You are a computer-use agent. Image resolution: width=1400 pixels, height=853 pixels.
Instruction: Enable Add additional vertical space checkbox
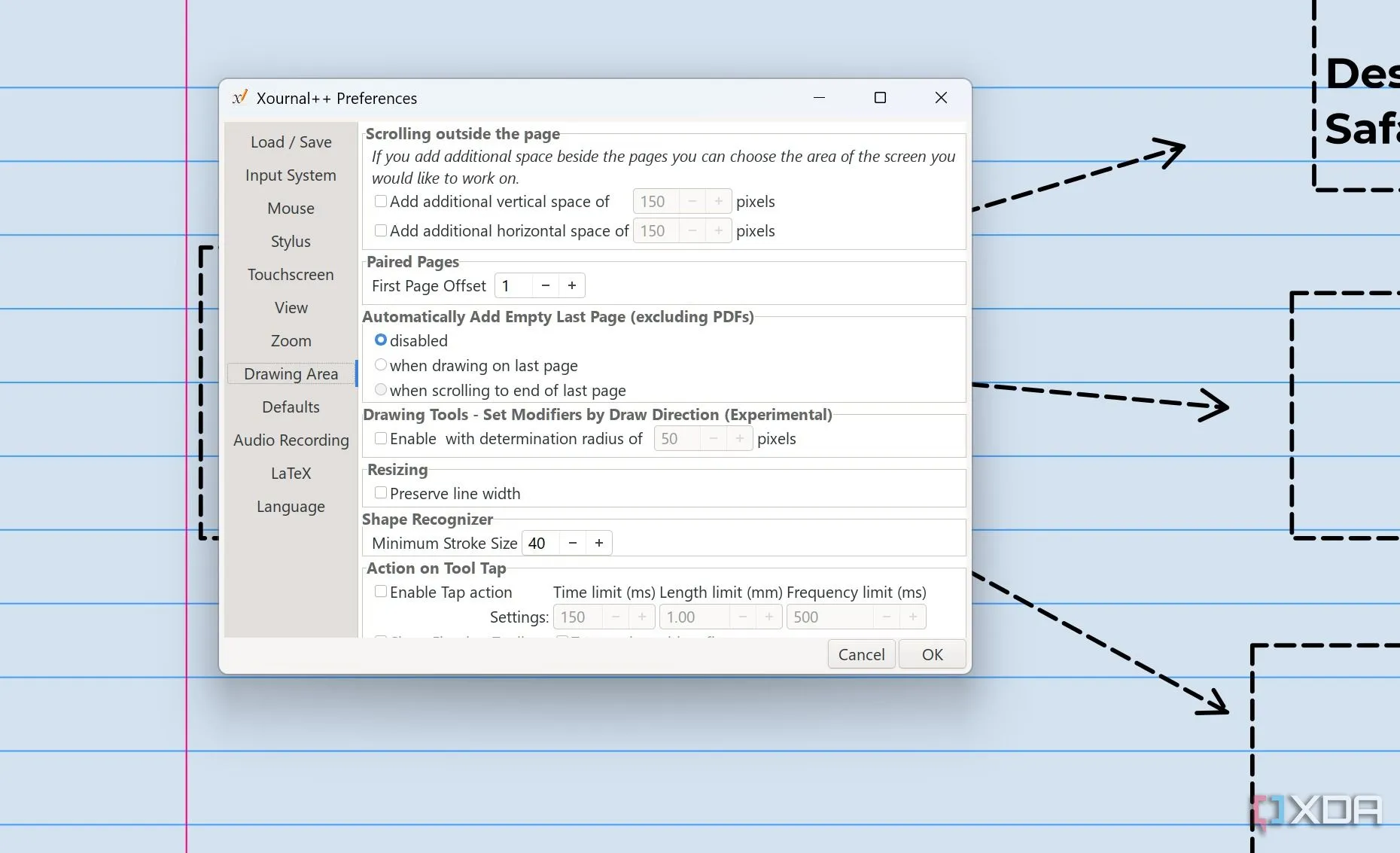(381, 202)
